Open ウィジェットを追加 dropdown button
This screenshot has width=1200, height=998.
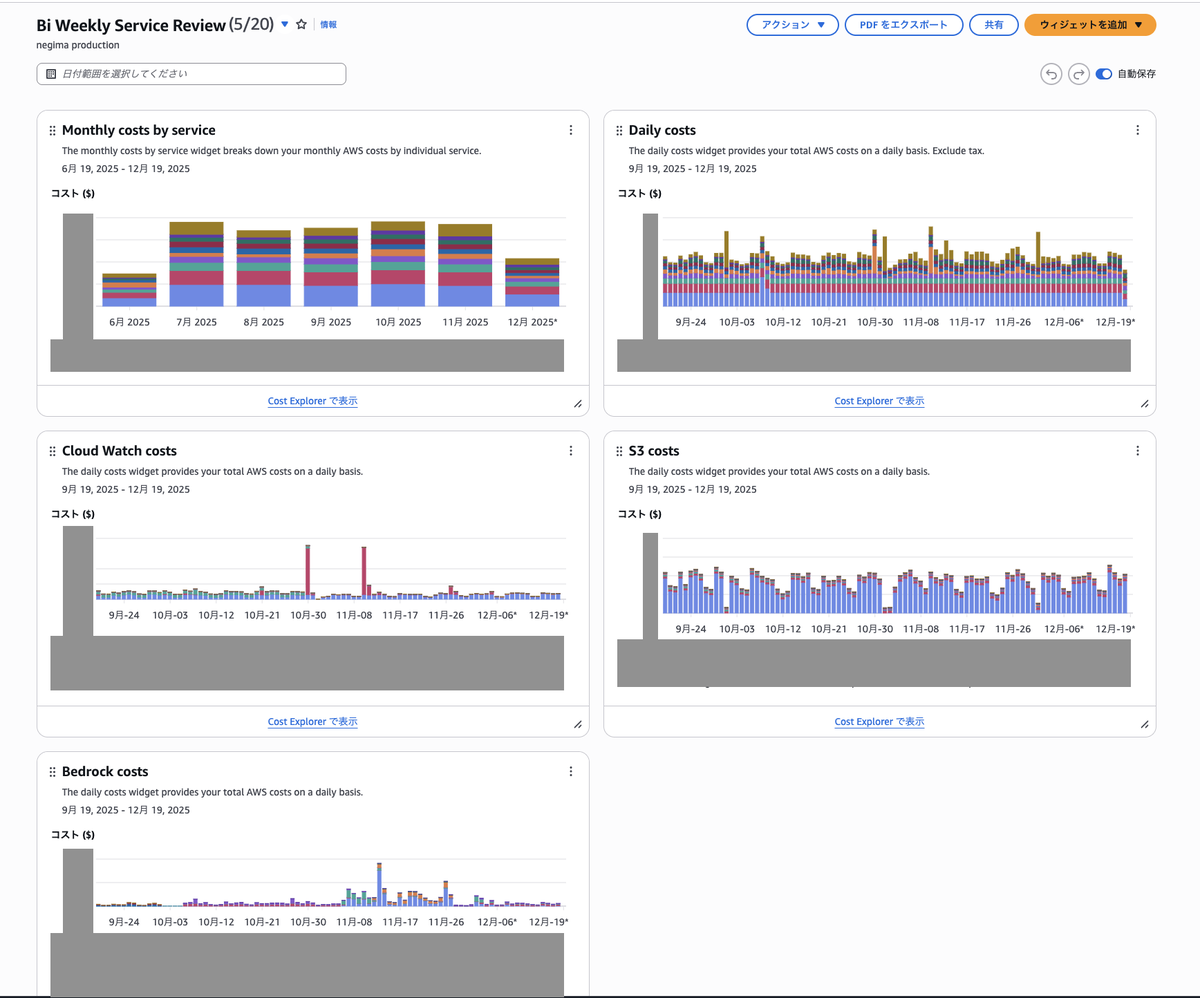[1090, 25]
